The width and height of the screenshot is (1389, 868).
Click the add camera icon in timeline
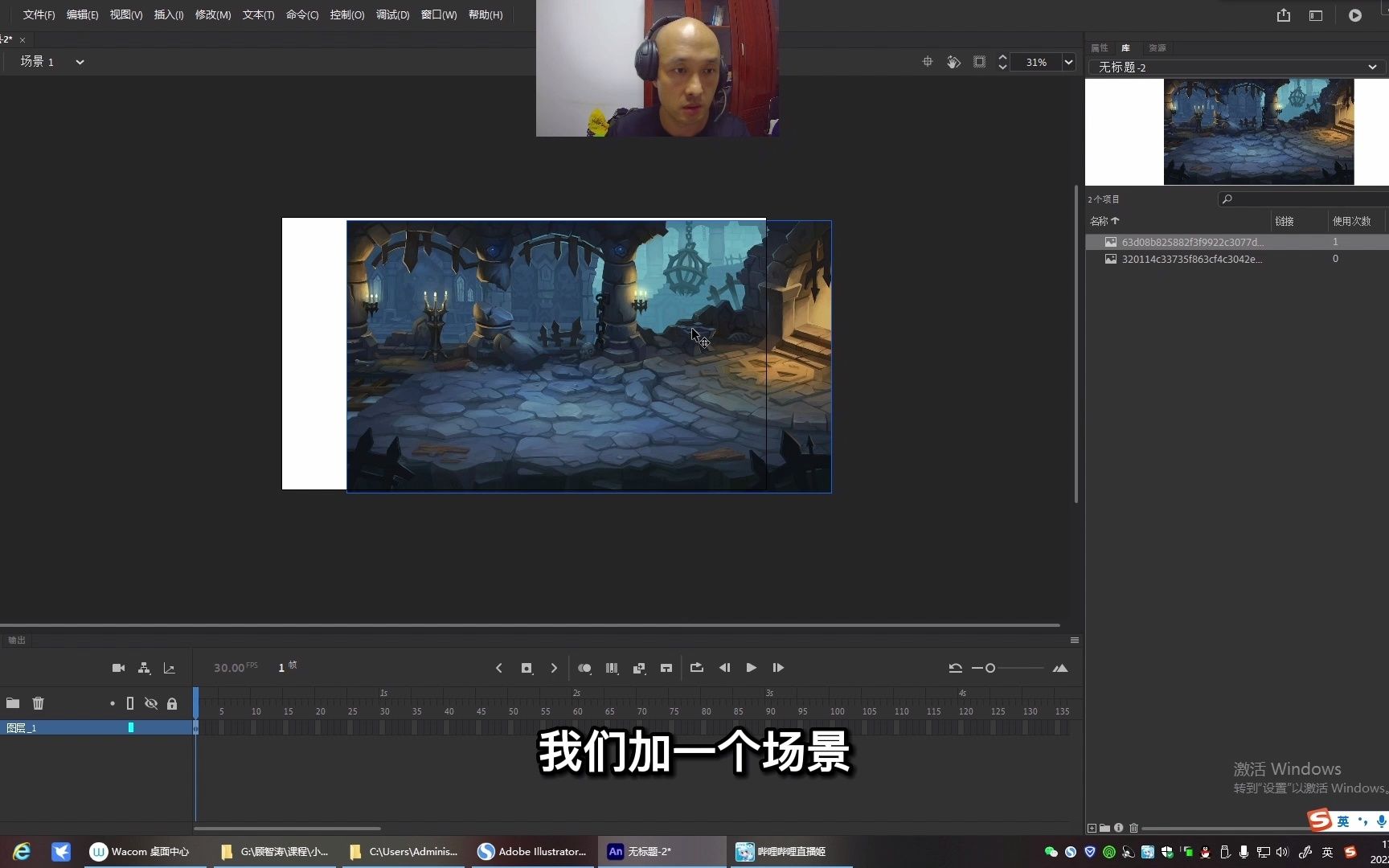click(x=118, y=668)
